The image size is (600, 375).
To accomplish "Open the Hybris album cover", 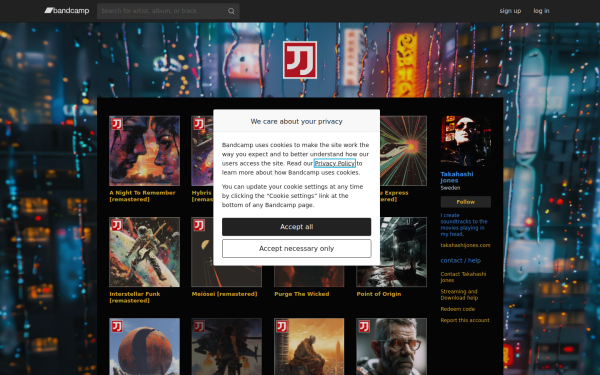I will tap(202, 151).
